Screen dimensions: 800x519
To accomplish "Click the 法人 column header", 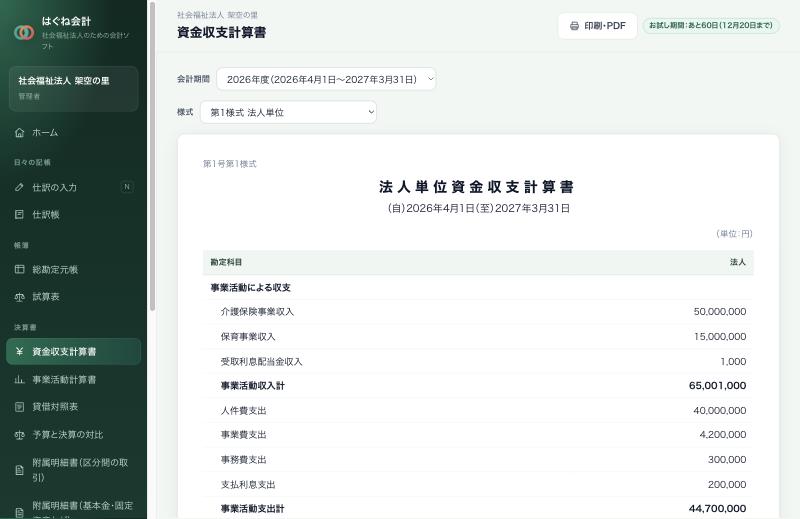I will click(x=738, y=262).
